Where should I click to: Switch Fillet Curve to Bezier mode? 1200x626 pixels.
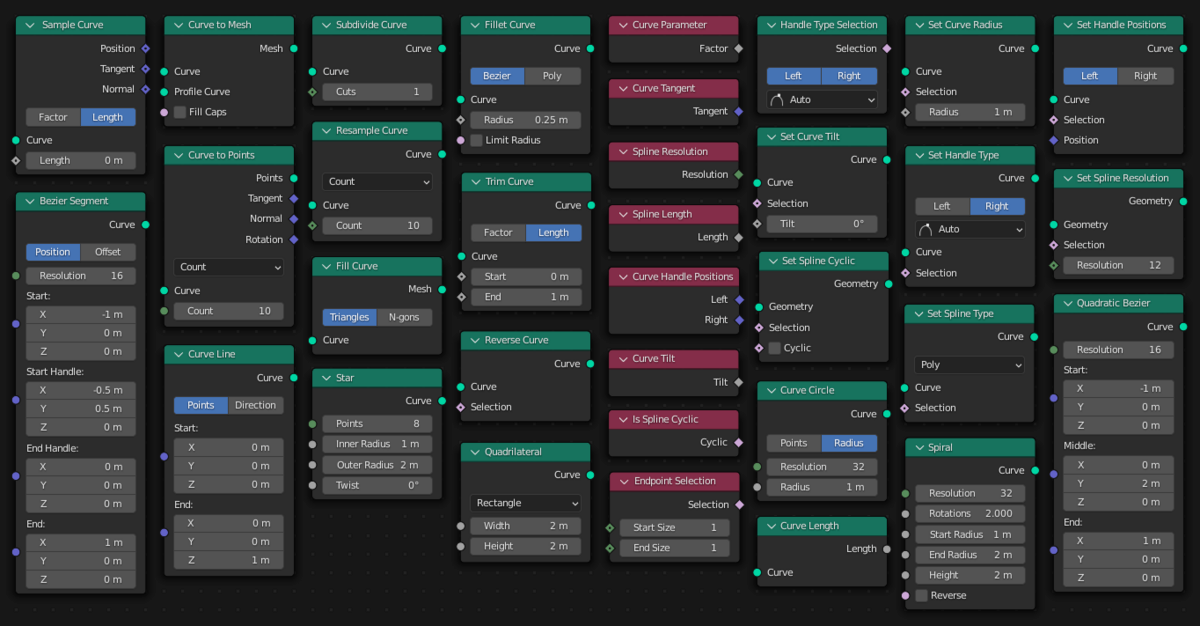[498, 76]
